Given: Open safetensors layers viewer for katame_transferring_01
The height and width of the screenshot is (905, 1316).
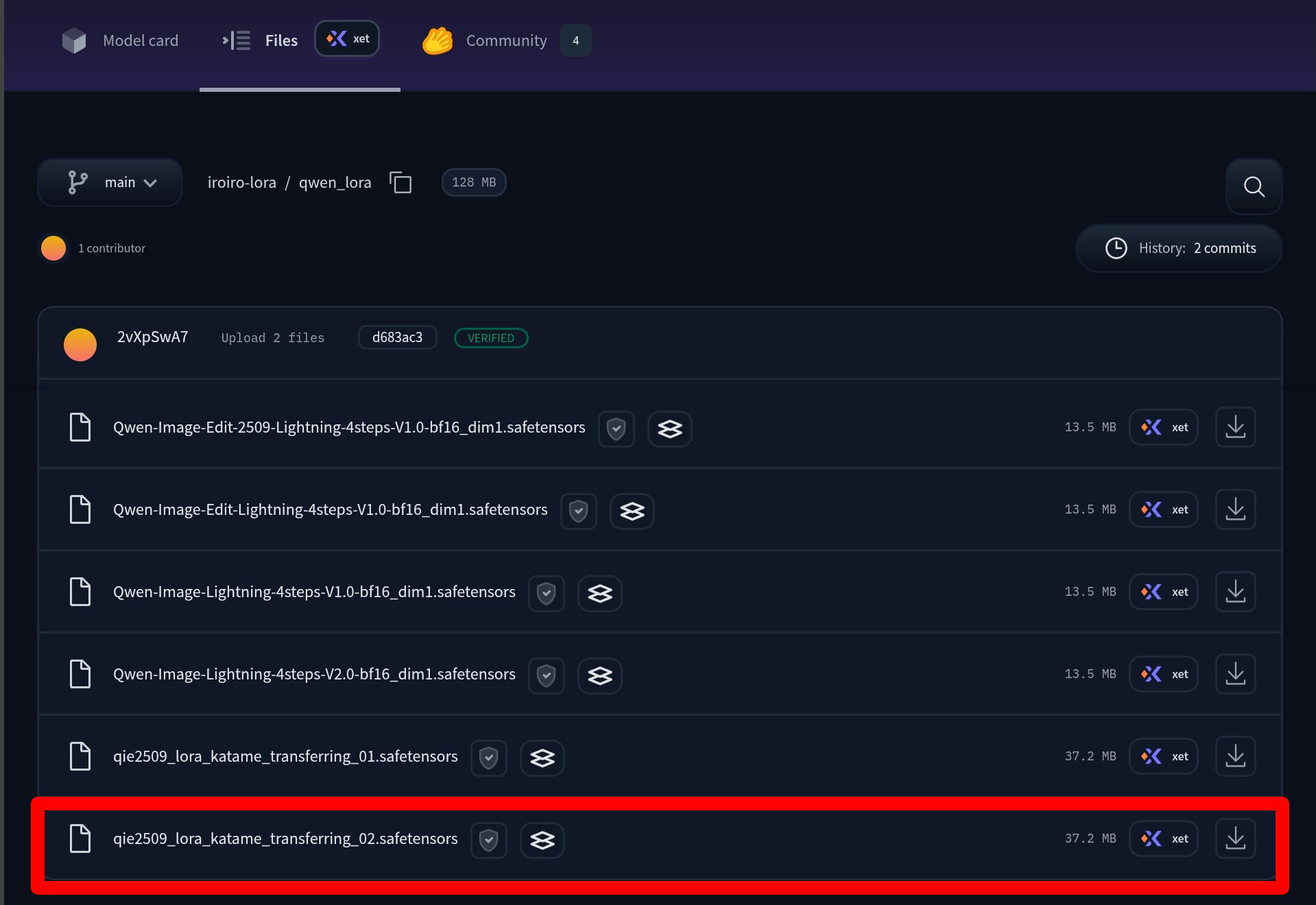Looking at the screenshot, I should [542, 758].
